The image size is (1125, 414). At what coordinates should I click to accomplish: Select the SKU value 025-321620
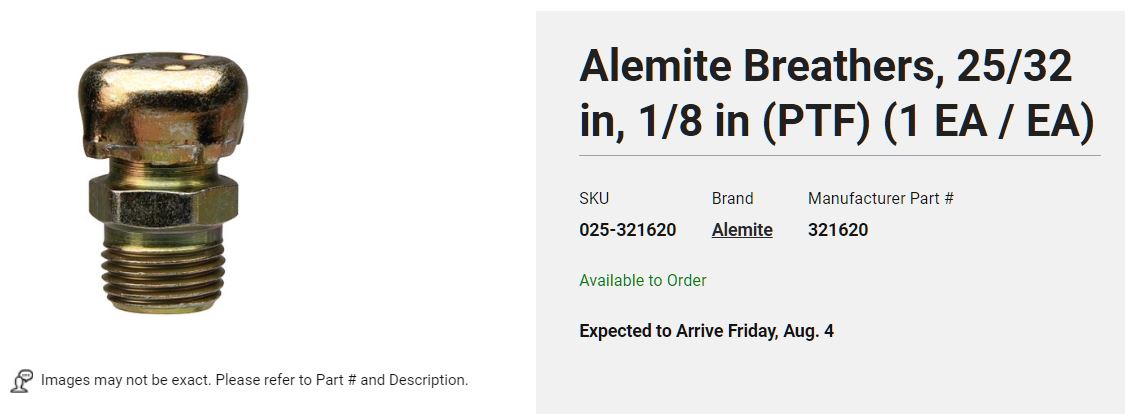point(627,230)
